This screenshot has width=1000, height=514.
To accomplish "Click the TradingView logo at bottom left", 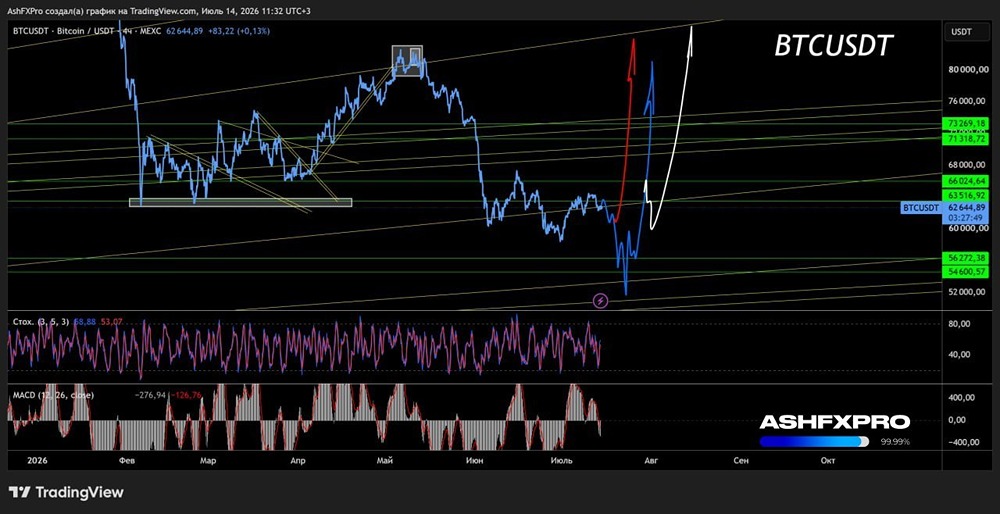I will click(x=66, y=492).
